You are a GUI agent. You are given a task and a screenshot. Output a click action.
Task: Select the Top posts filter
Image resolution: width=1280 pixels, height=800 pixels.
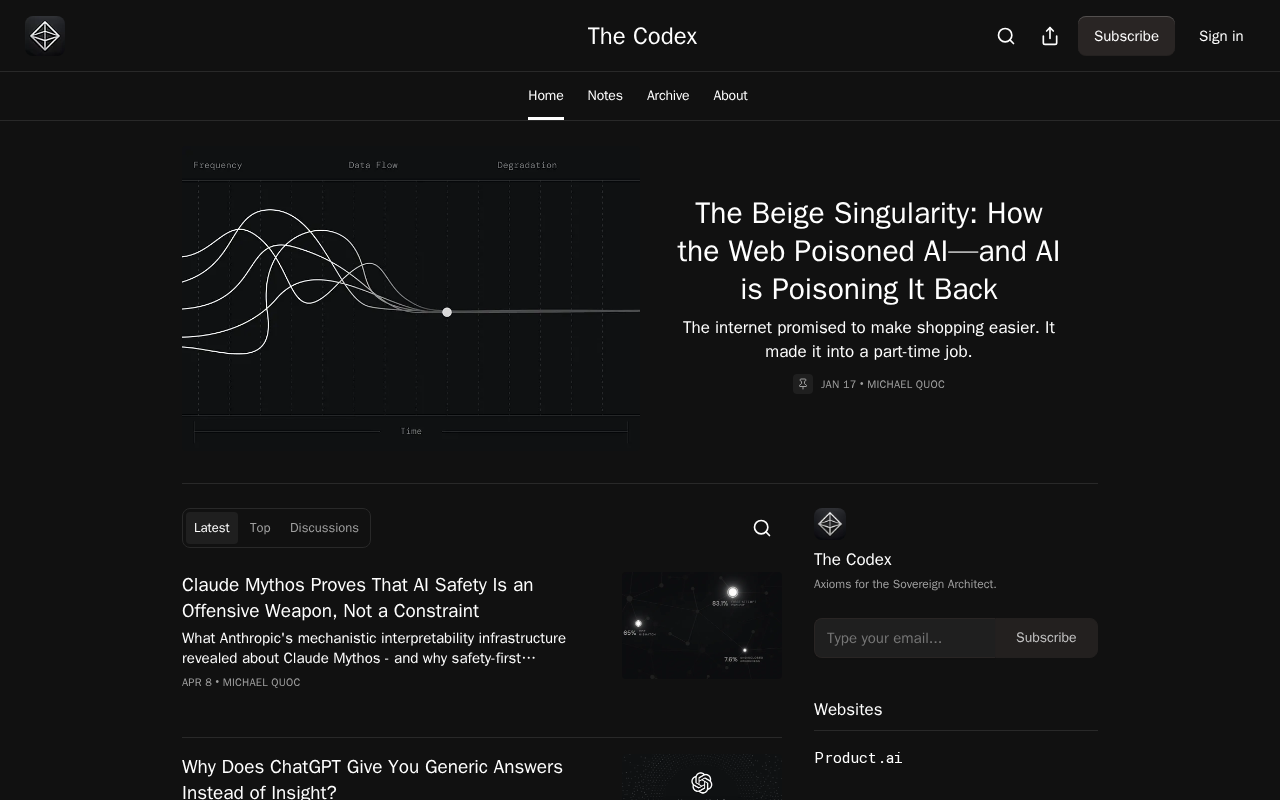point(260,528)
